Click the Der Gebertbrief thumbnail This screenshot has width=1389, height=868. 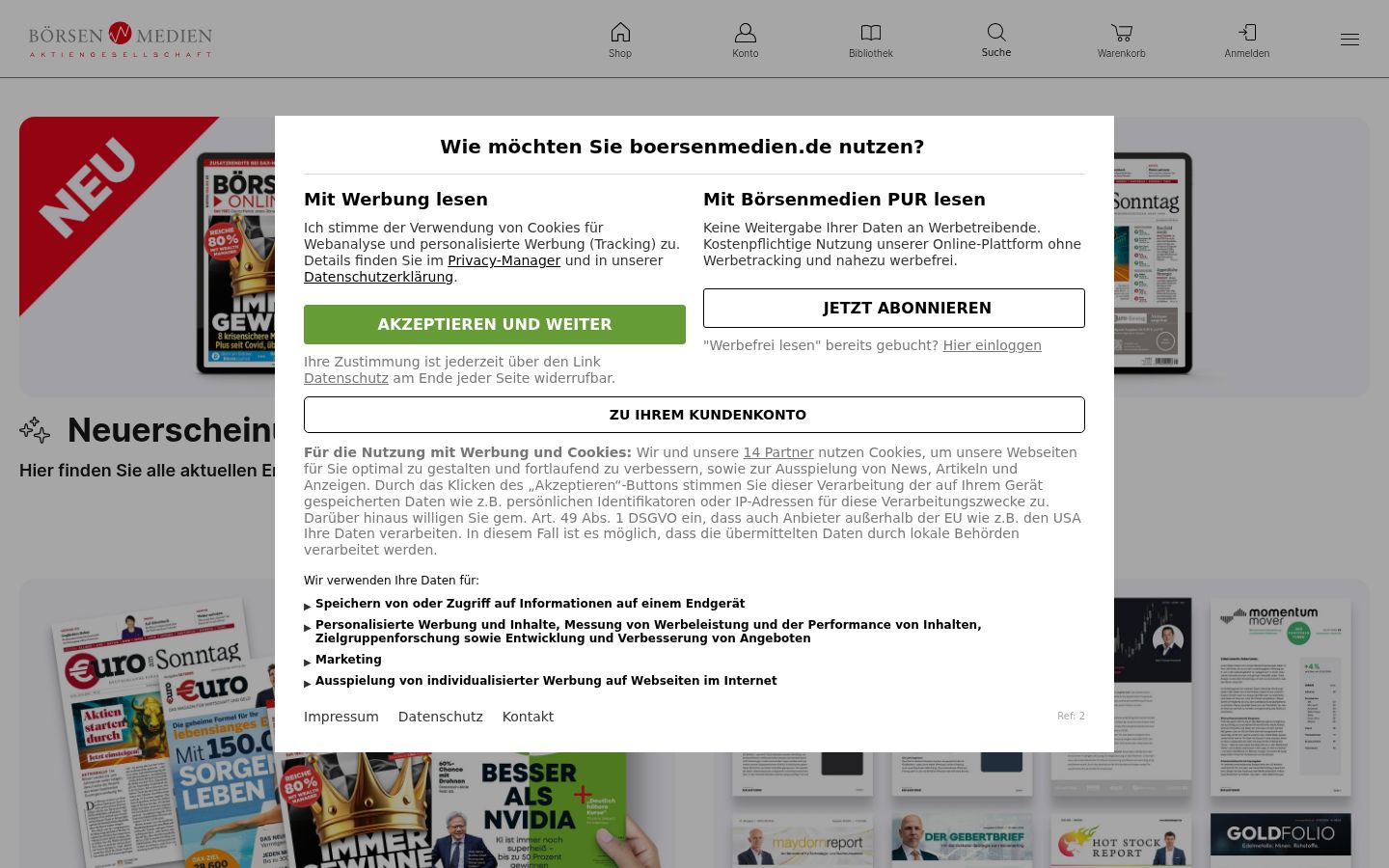click(x=962, y=840)
